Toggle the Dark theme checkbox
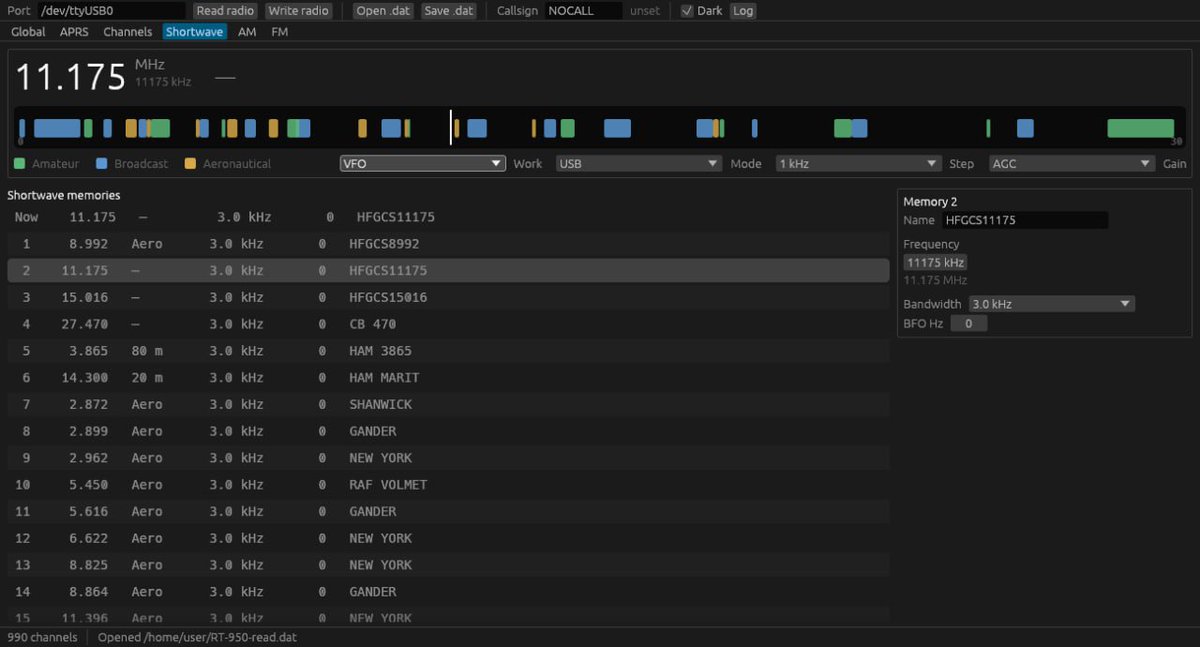The width and height of the screenshot is (1200, 647). [686, 11]
